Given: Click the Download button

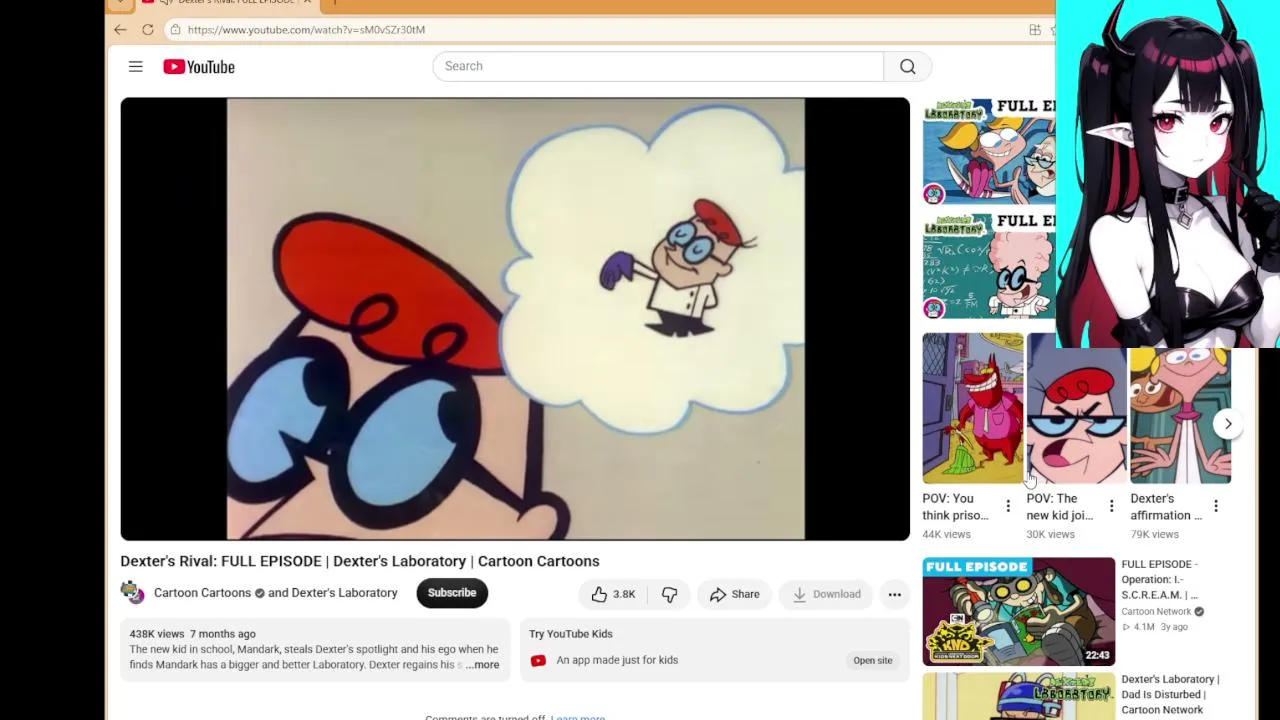Looking at the screenshot, I should (826, 594).
